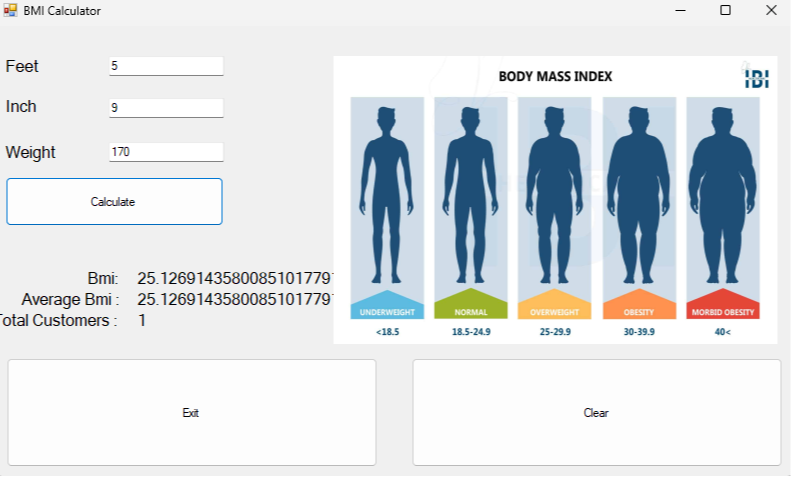
Task: Click the IBI logo in the chart
Action: (756, 78)
